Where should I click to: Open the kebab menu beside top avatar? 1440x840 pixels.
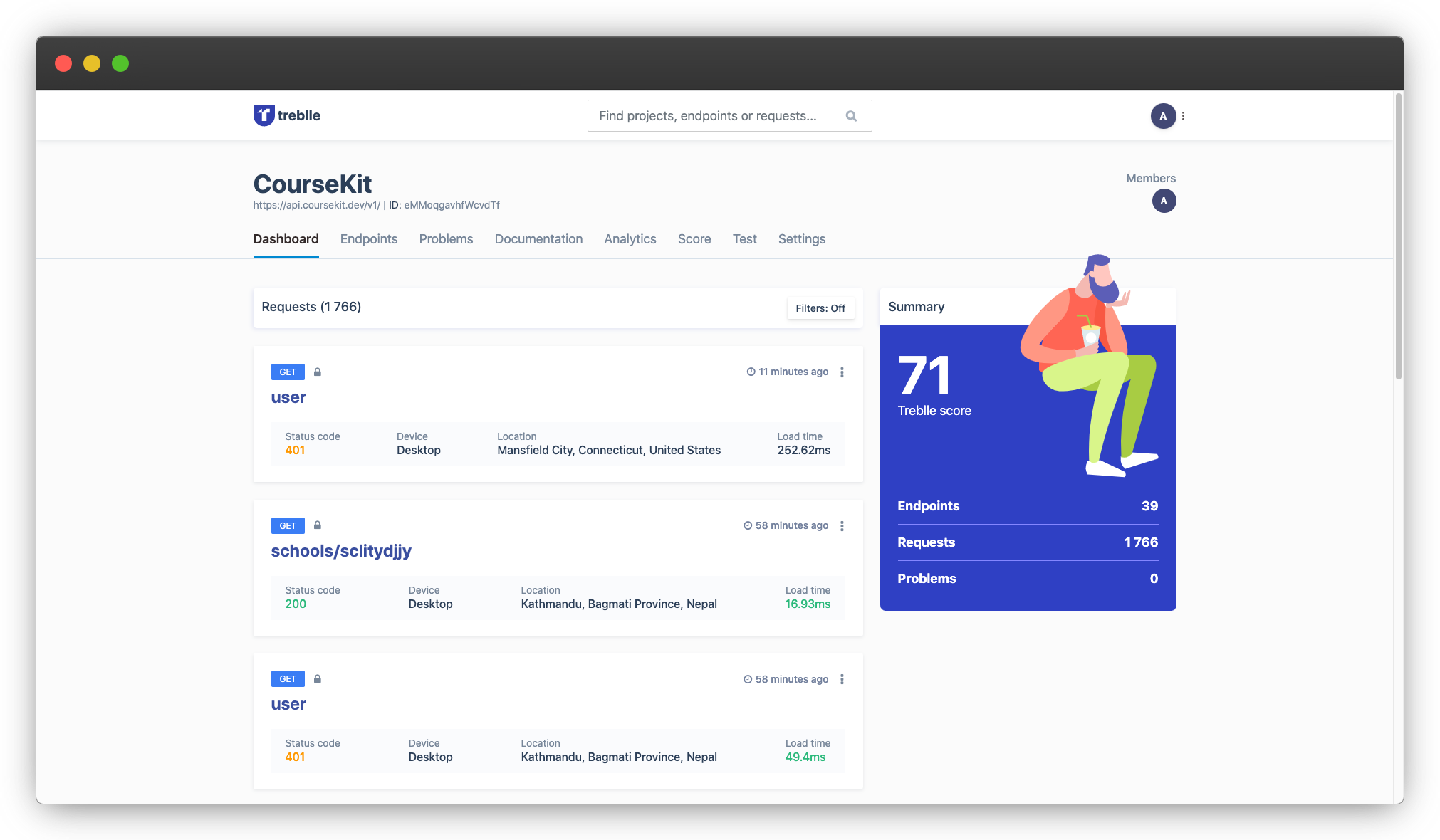tap(1183, 116)
